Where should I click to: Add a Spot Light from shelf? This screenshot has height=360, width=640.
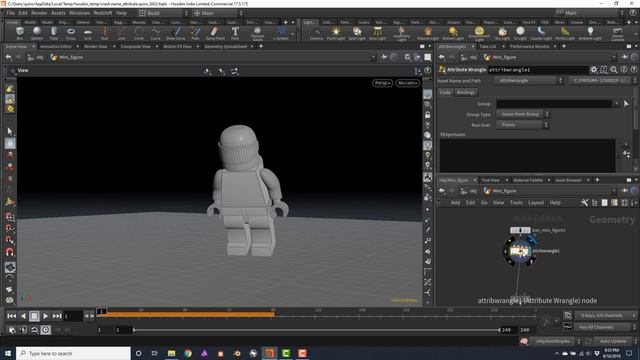(357, 33)
